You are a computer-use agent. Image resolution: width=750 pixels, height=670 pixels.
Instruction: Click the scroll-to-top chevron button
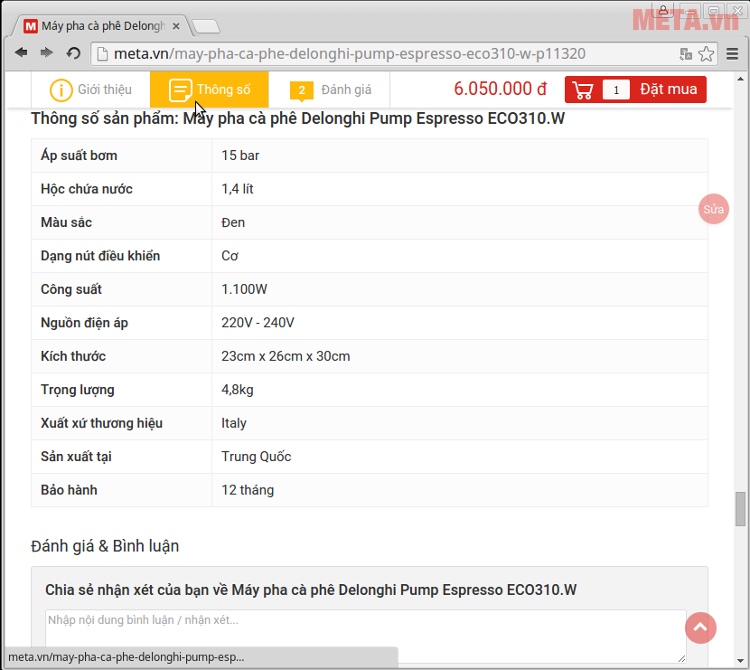700,627
